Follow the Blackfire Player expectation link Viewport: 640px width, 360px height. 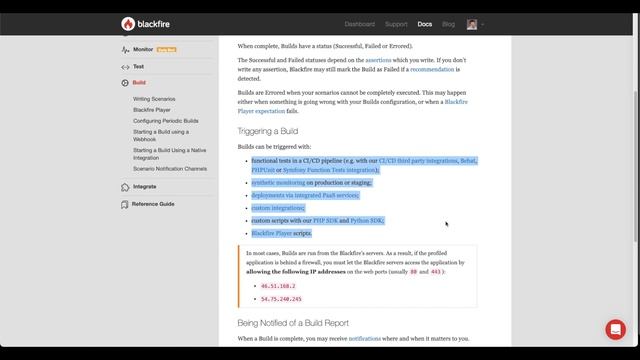353,107
